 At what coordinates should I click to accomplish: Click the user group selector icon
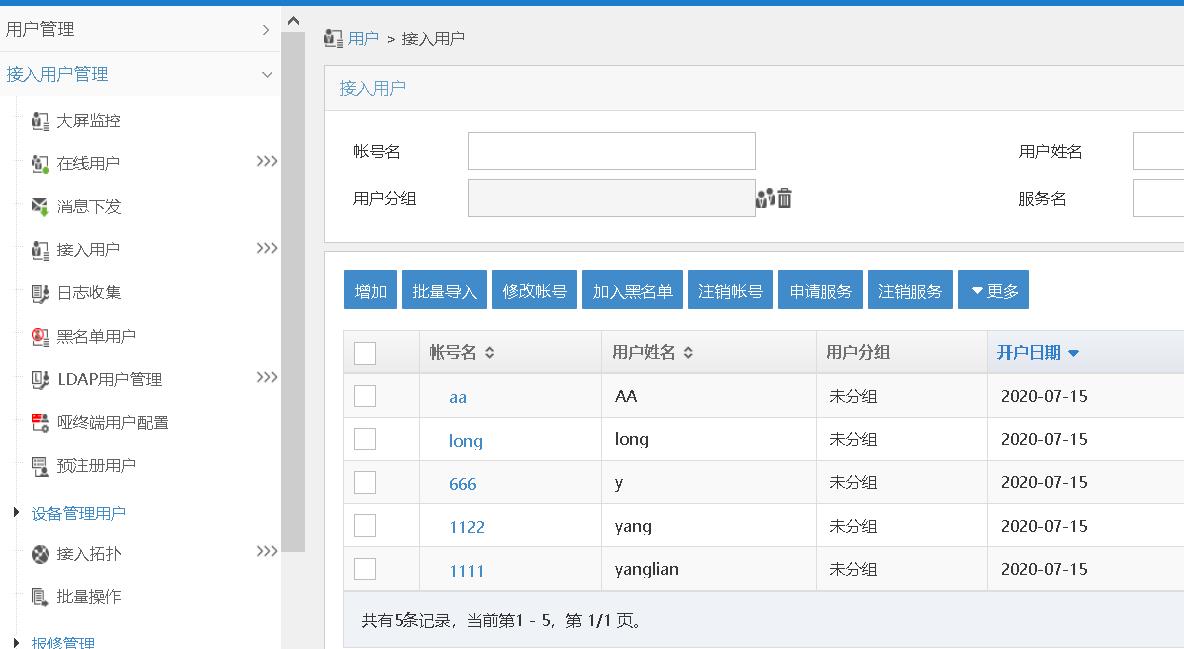point(765,198)
